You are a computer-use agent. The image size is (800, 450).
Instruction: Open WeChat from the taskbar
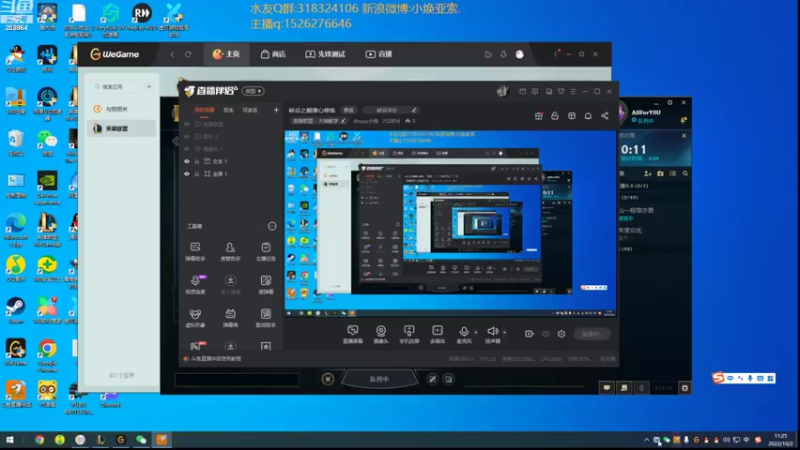pos(141,440)
